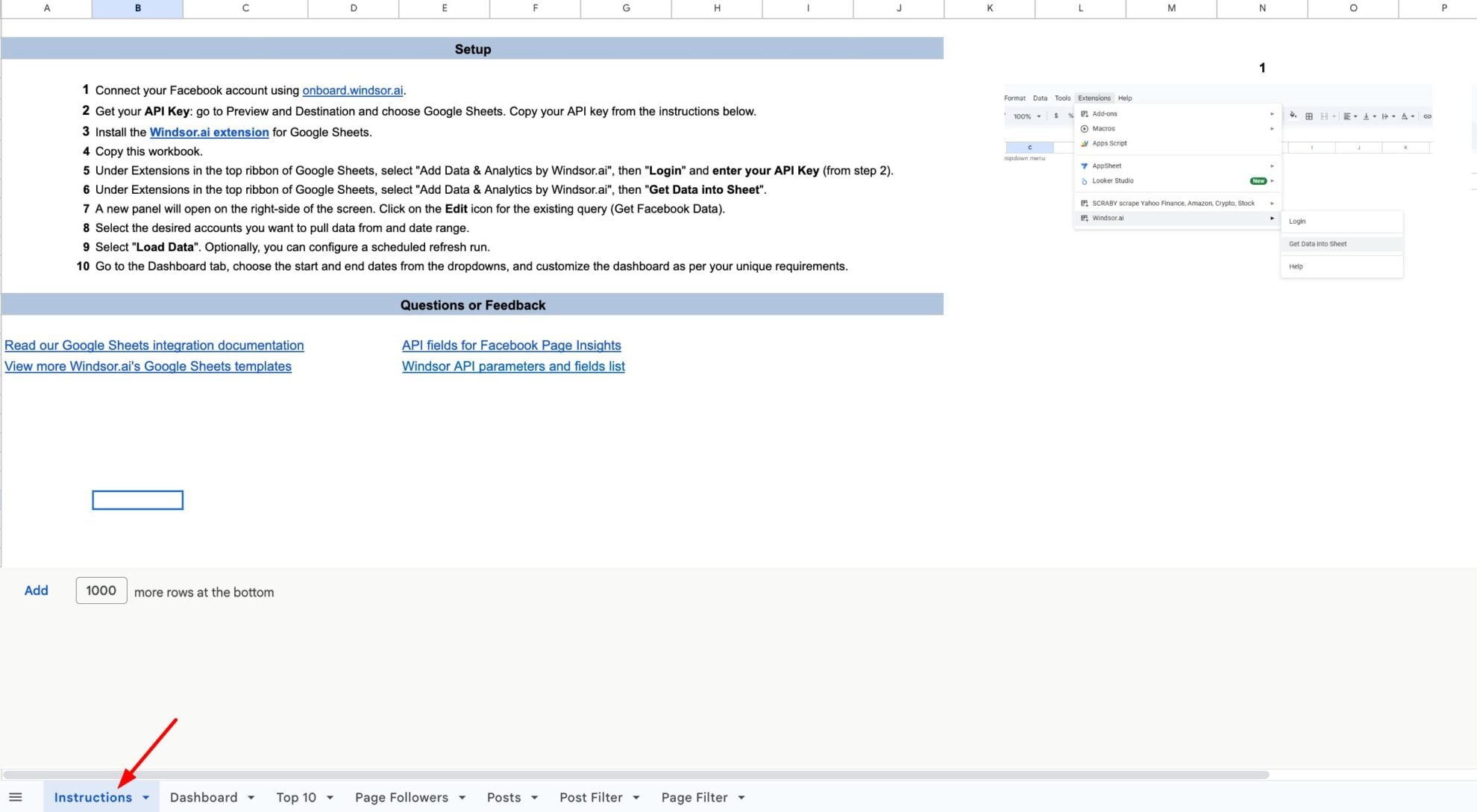1477x812 pixels.
Task: Select the text color picker
Action: [1405, 117]
